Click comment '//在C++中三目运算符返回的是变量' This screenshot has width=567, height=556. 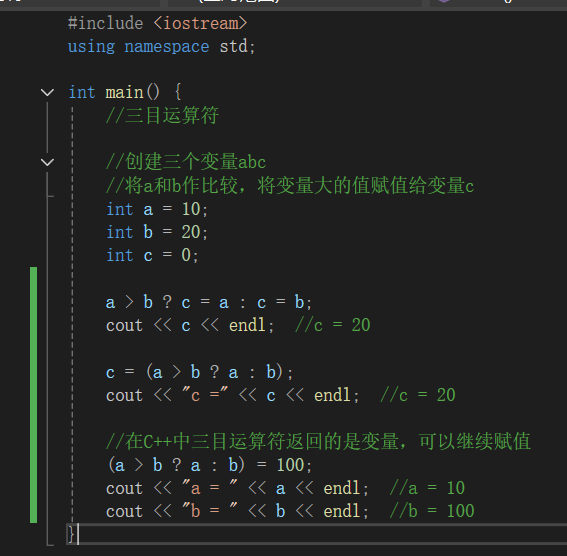318,441
